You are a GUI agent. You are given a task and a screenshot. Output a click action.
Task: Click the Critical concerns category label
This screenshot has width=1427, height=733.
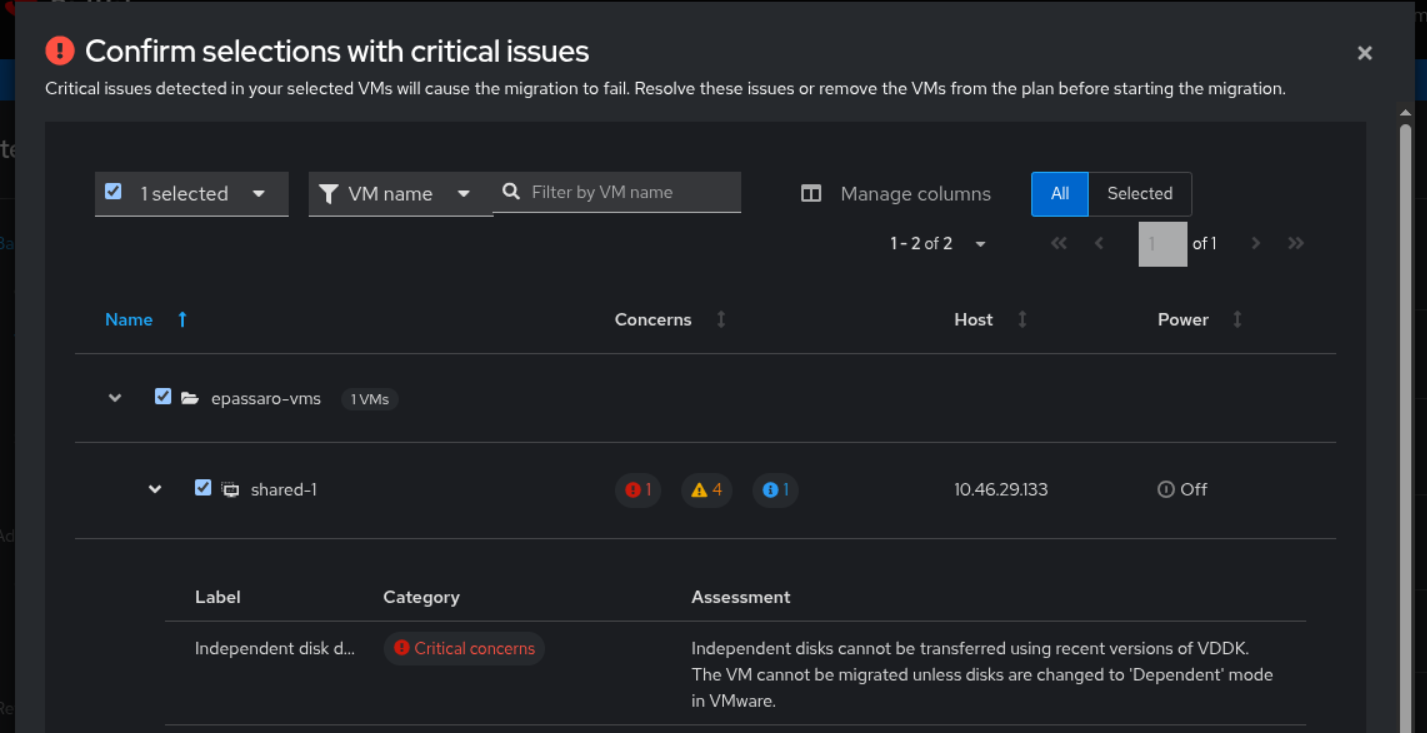pos(465,648)
